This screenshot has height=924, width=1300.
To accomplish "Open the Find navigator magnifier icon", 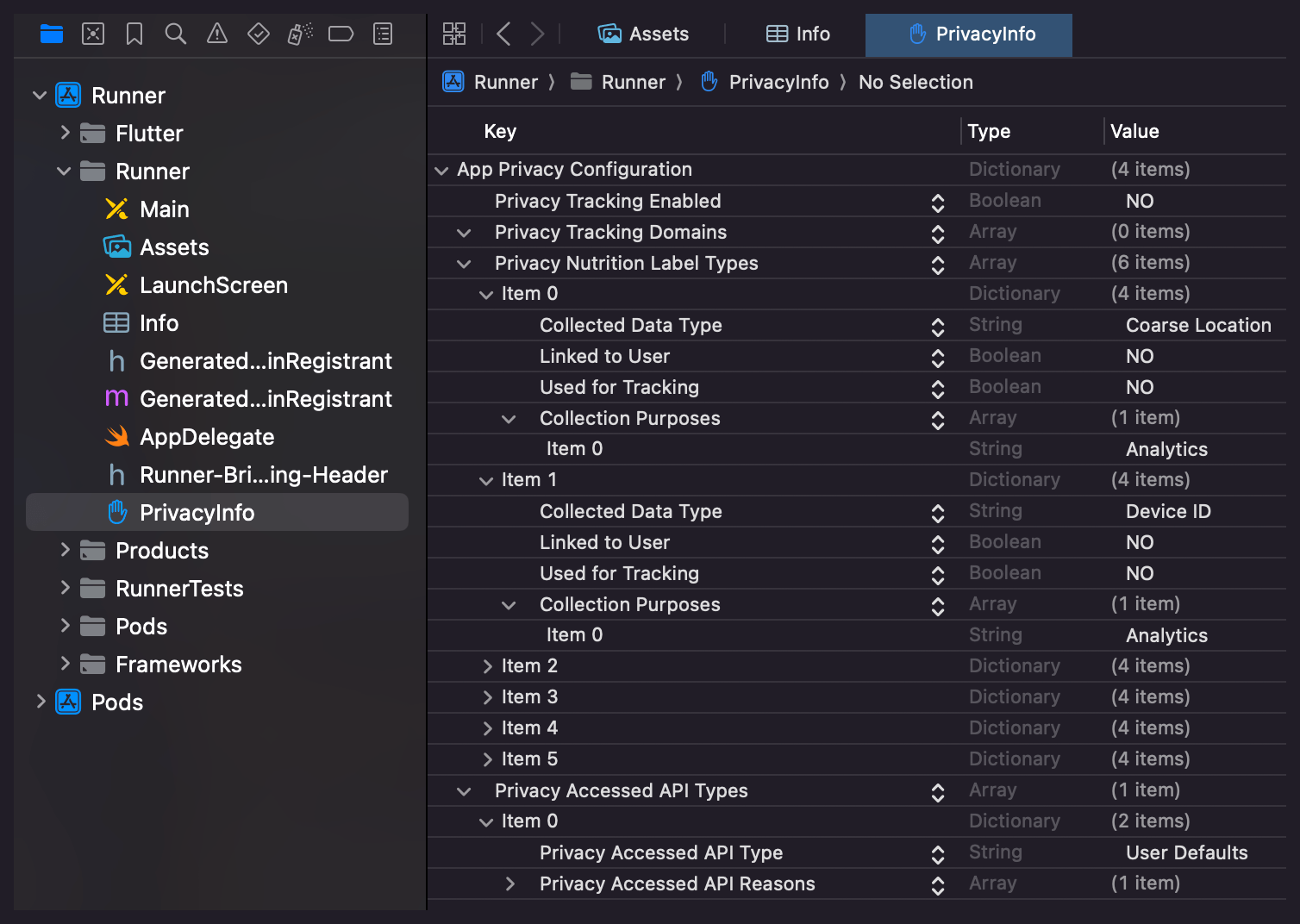I will pos(176,34).
